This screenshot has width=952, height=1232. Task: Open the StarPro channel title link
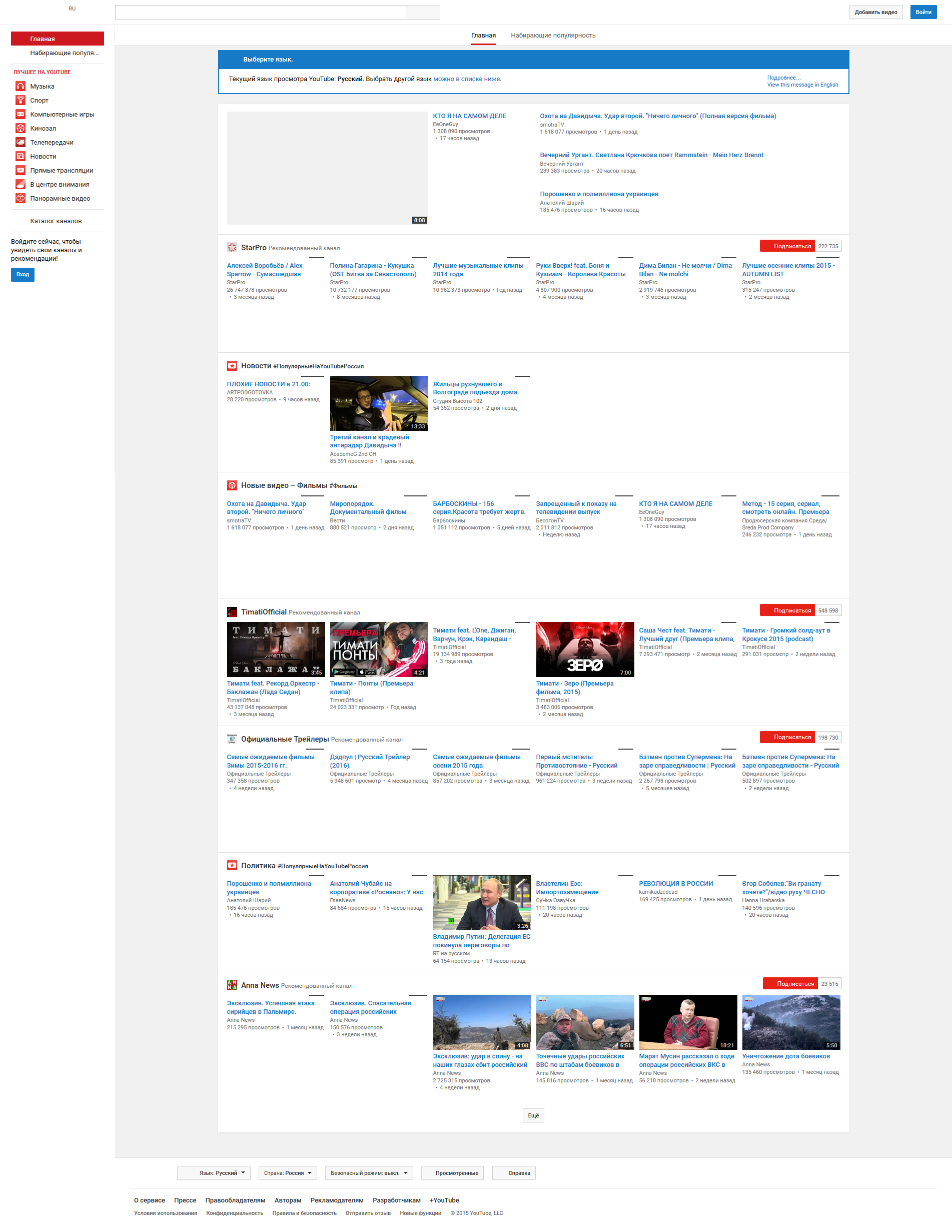(x=254, y=248)
